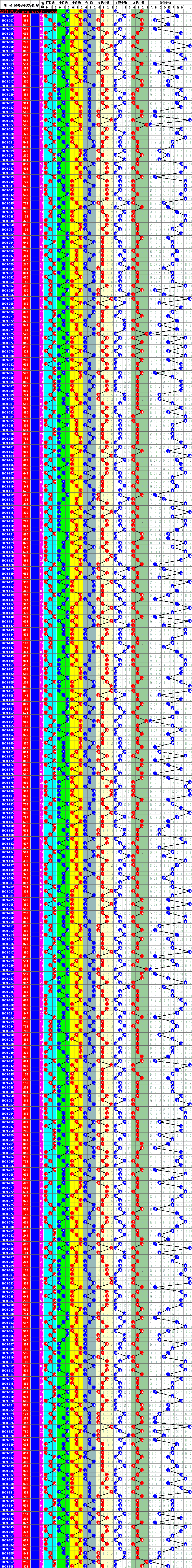192x1568 pixels.
Task: Click the red 百位数 ball in the 2009-002 row
Action: pyautogui.click(x=46, y=16)
